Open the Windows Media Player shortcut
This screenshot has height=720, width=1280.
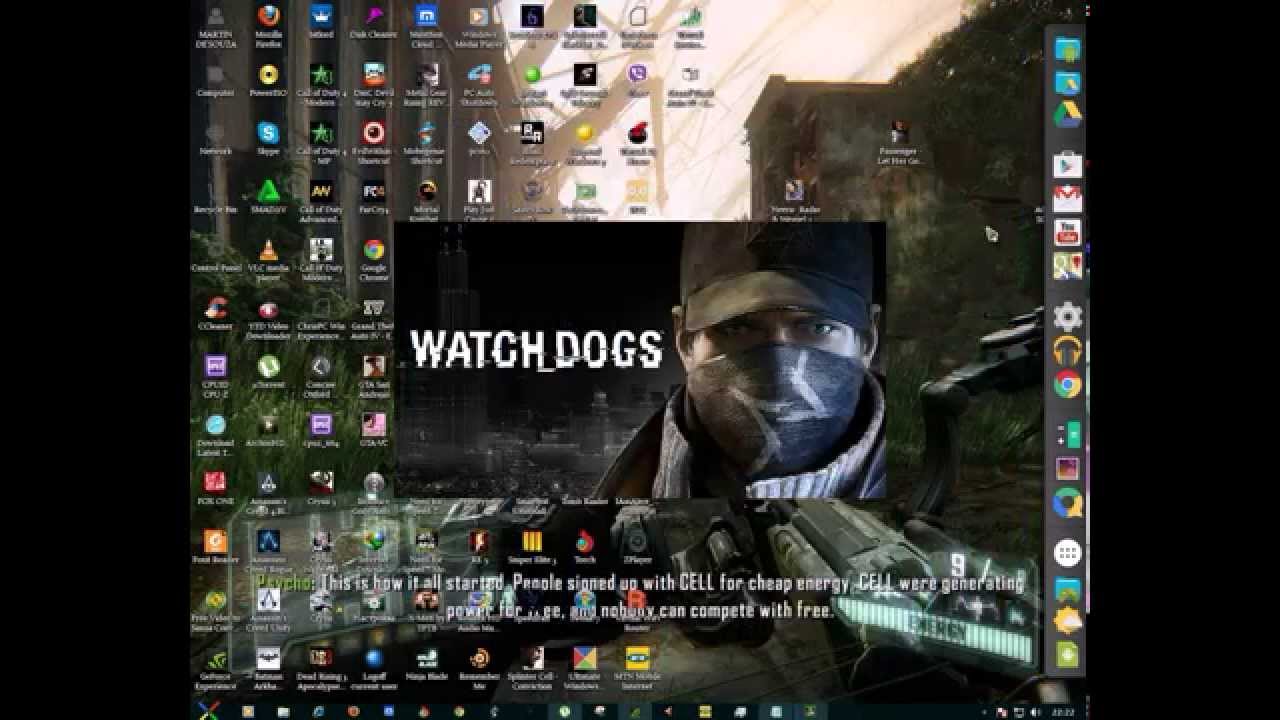[479, 24]
